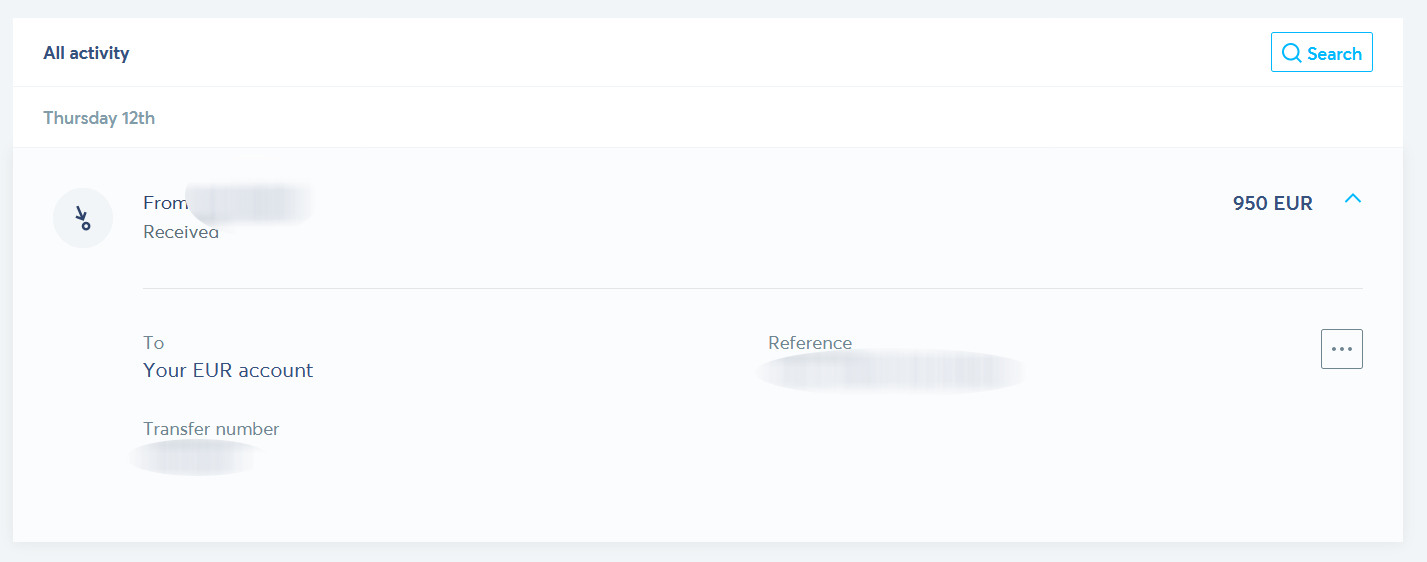This screenshot has width=1427, height=562.
Task: Click the Transfer number label
Action: pyautogui.click(x=211, y=429)
